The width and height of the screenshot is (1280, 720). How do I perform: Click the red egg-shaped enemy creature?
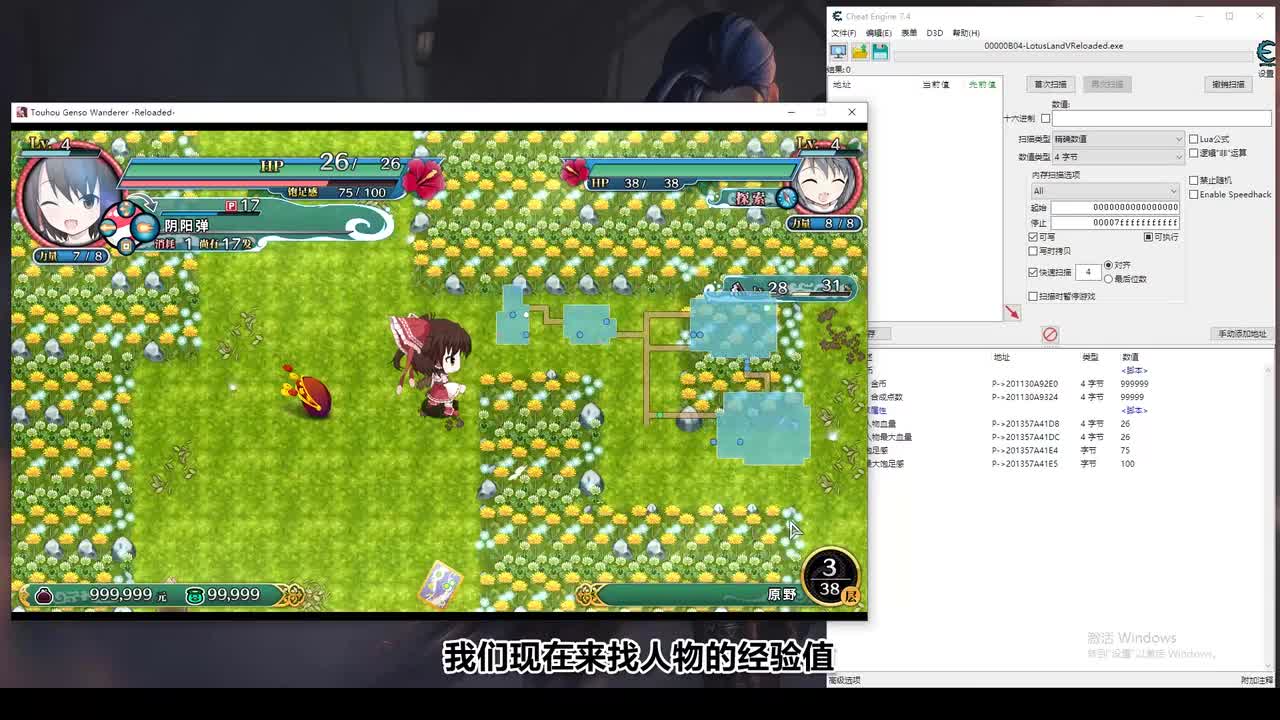click(308, 391)
